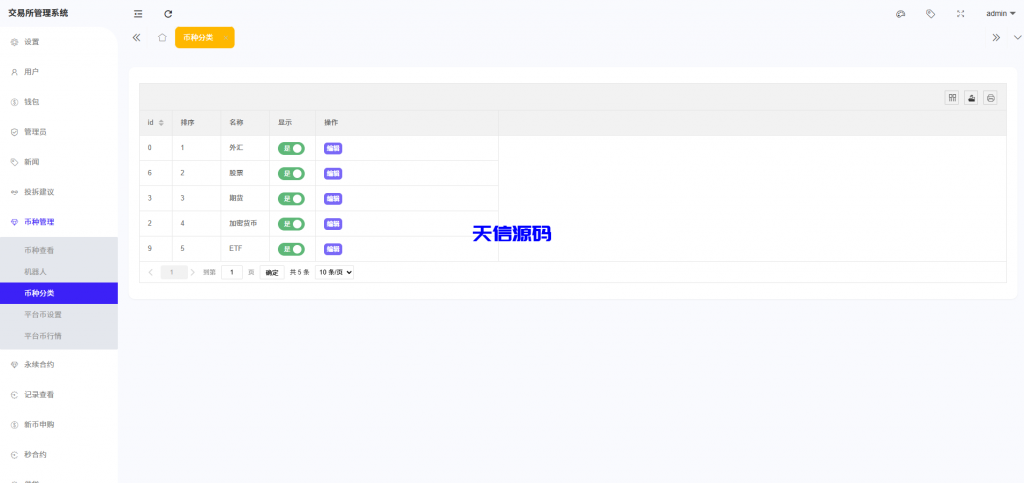Viewport: 1024px width, 483px height.
Task: Toggle display switch for 期货 row
Action: 291,198
